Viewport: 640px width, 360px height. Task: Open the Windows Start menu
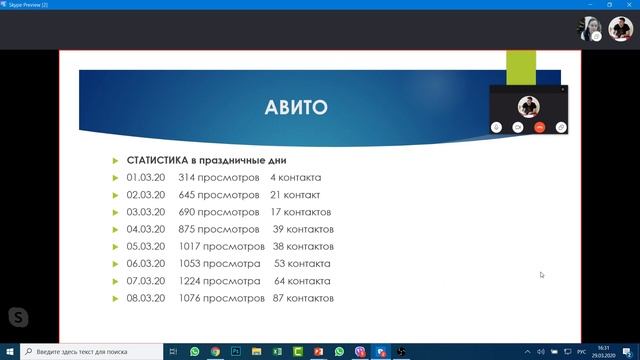[10, 351]
